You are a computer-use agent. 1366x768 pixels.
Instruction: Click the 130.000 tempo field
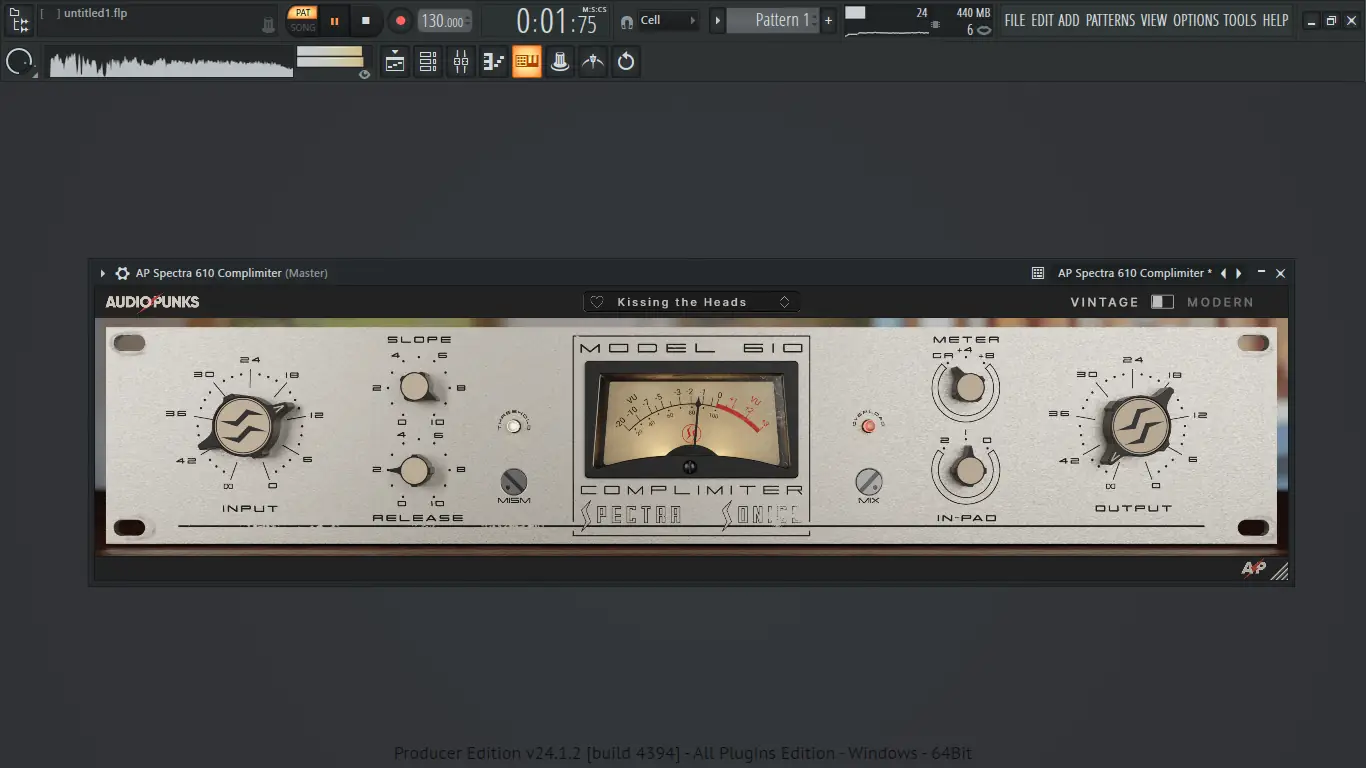tap(444, 21)
